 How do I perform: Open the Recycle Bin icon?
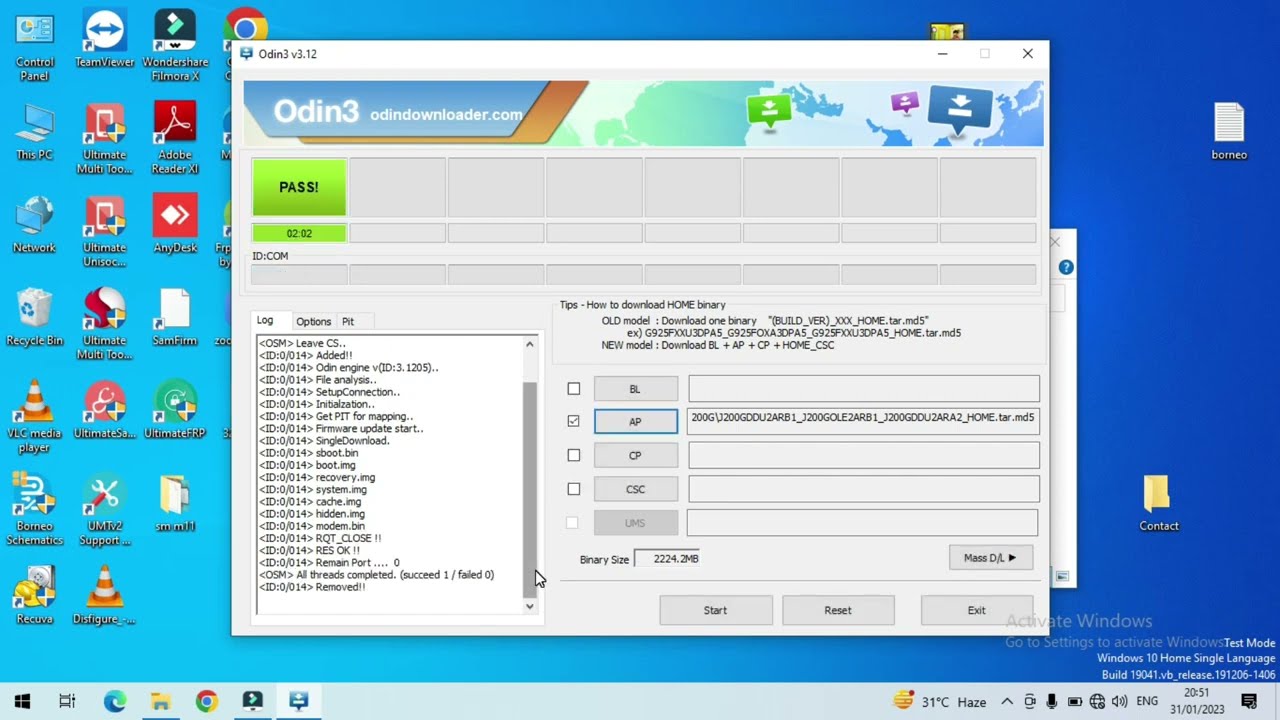pyautogui.click(x=34, y=318)
